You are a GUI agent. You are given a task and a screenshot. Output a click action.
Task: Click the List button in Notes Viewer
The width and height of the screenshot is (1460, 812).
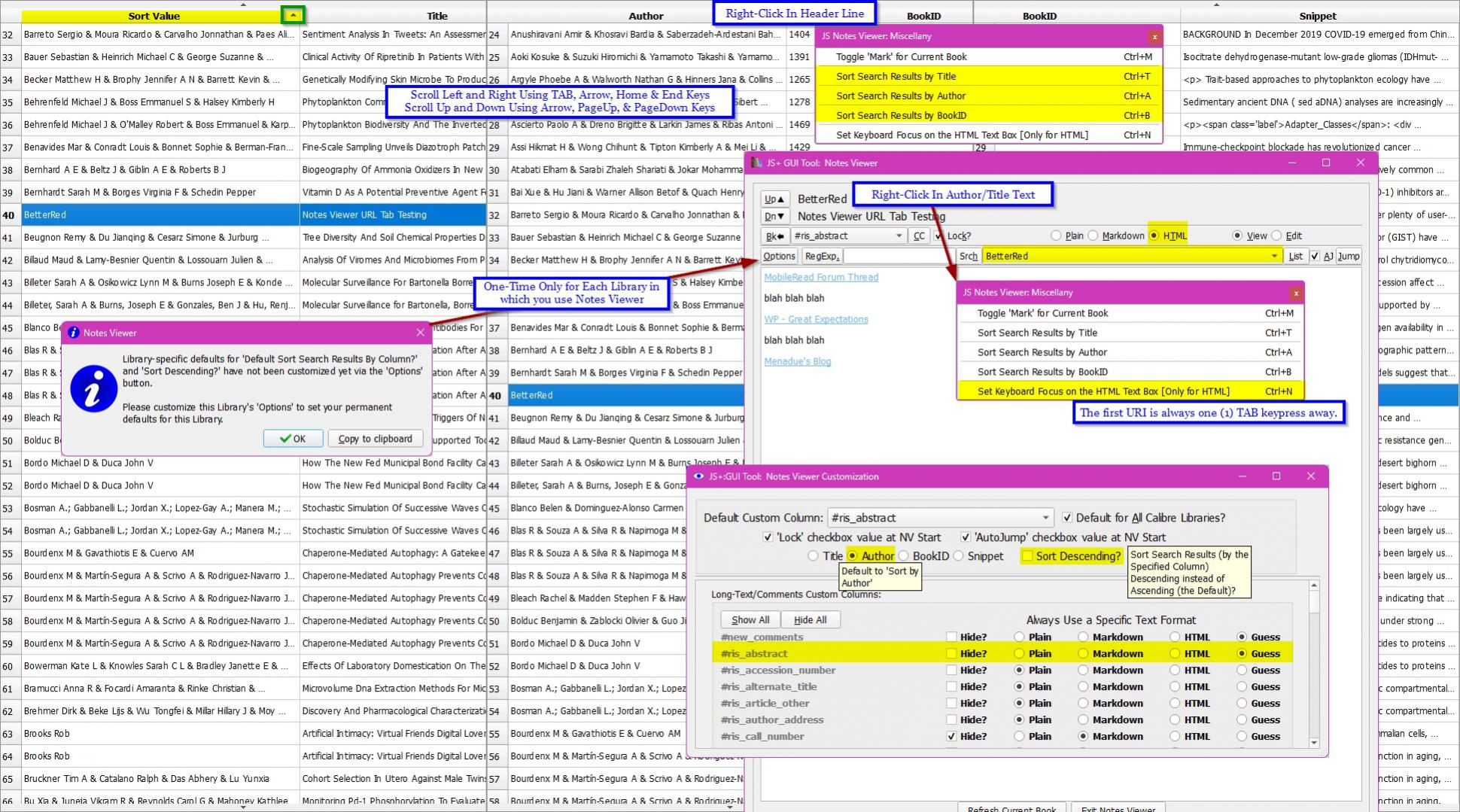tap(1295, 257)
